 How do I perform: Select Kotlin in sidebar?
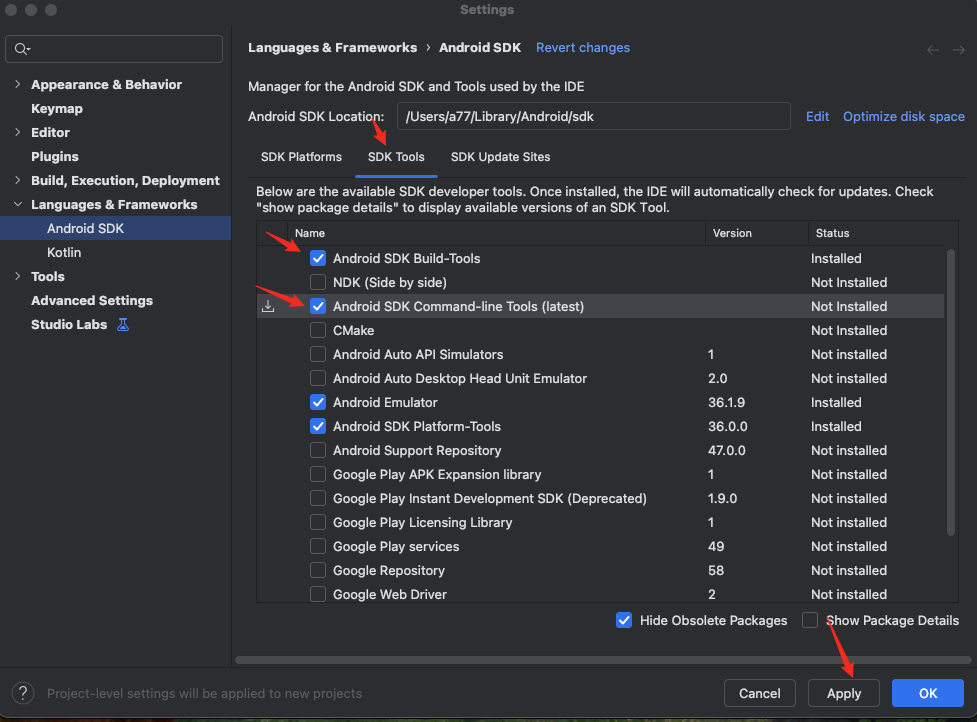(x=64, y=252)
